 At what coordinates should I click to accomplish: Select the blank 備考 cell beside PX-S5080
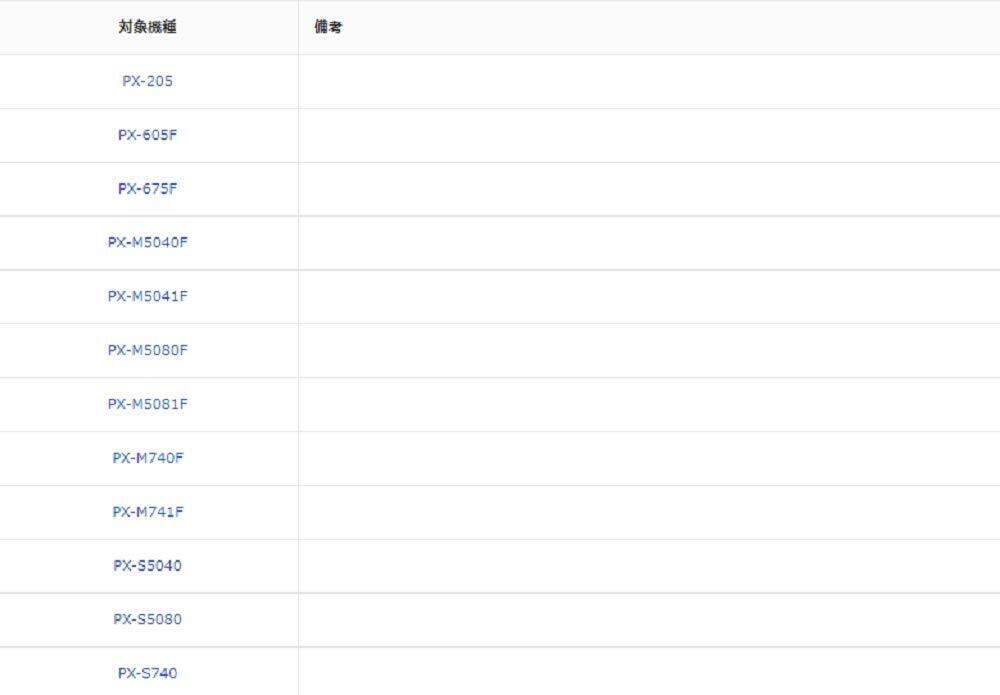(x=648, y=619)
